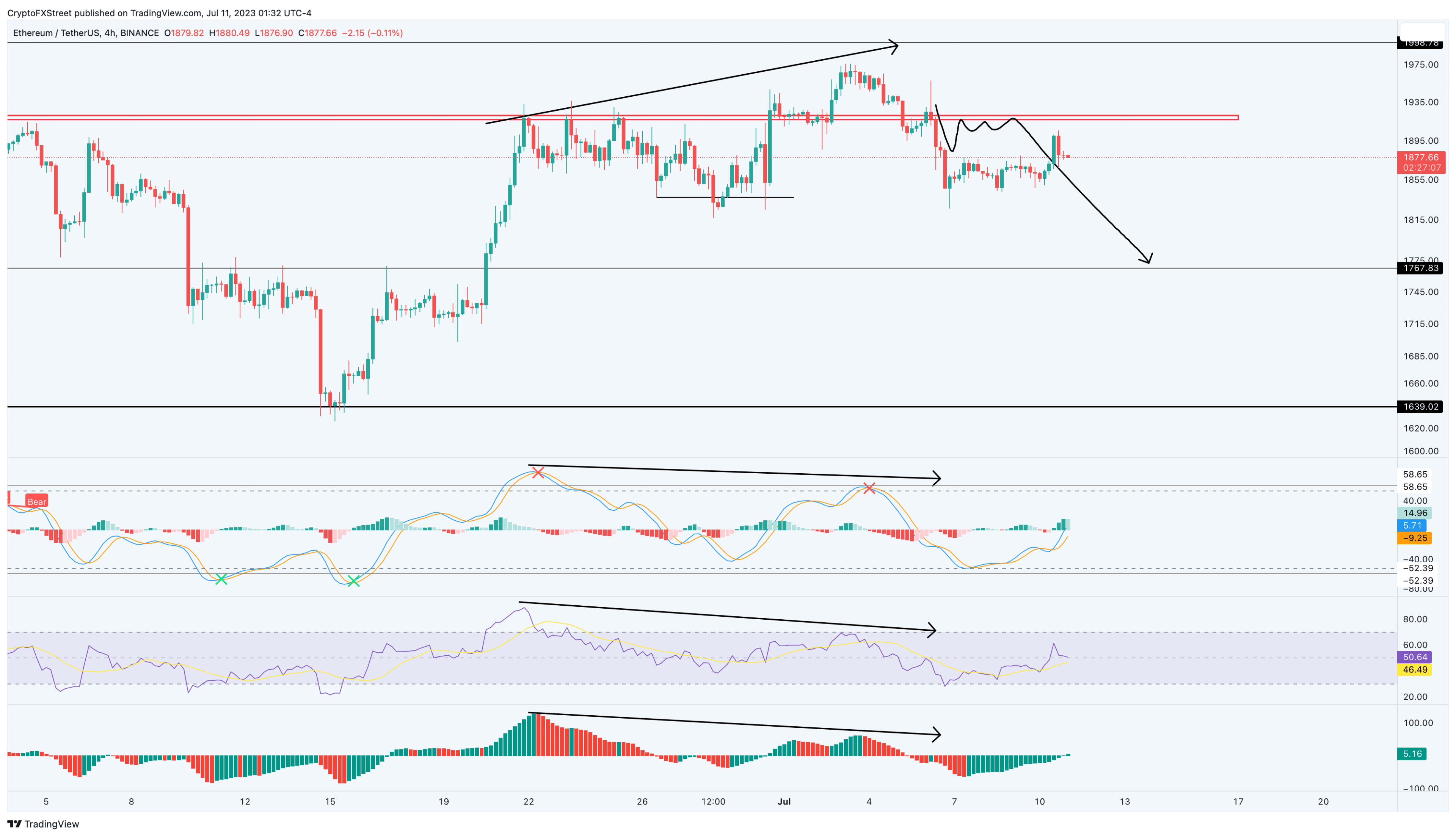
Task: Click the change value −2.15 (−0.11%)
Action: click(372, 33)
